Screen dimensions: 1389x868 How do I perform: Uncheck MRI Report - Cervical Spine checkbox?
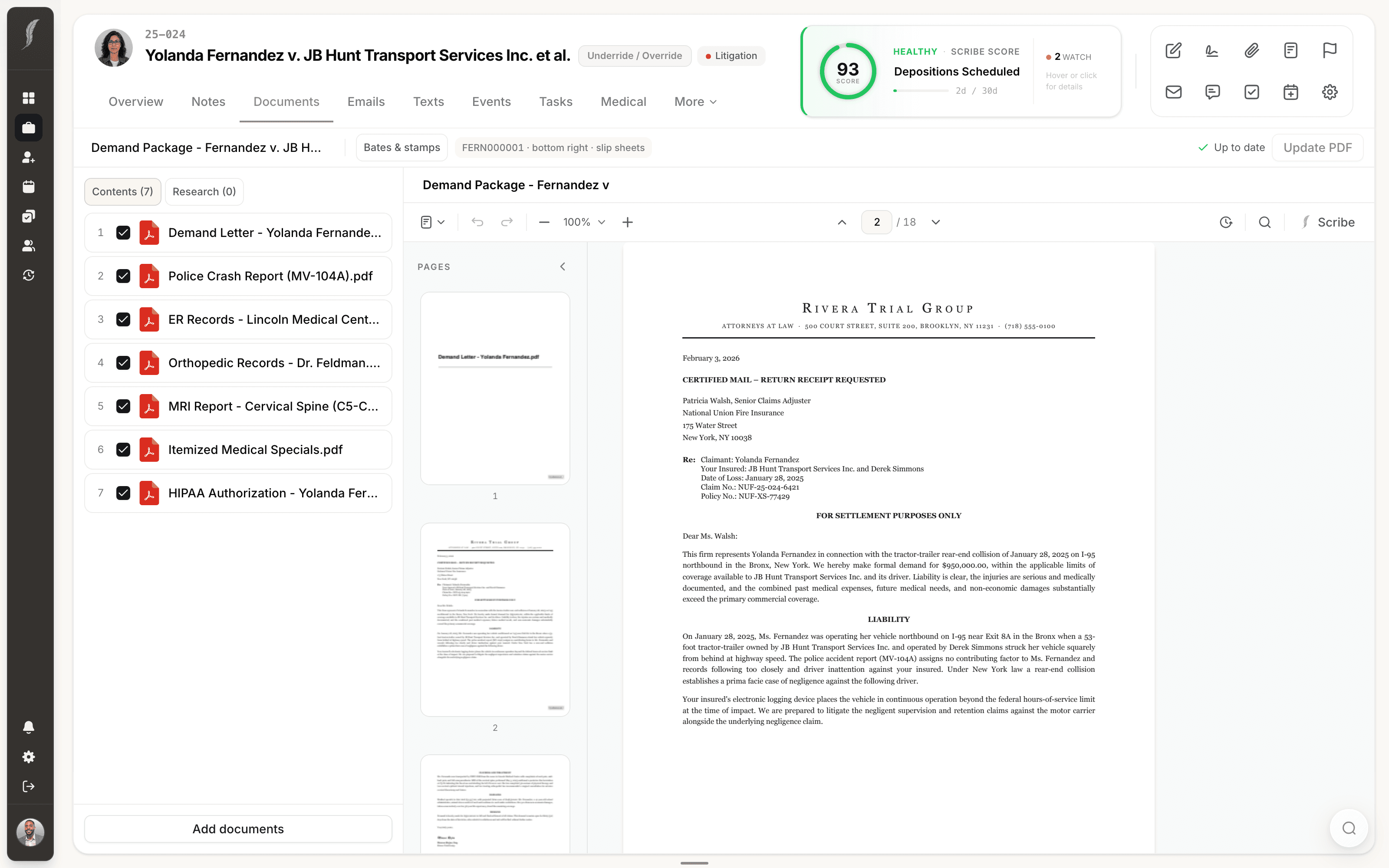pyautogui.click(x=123, y=406)
